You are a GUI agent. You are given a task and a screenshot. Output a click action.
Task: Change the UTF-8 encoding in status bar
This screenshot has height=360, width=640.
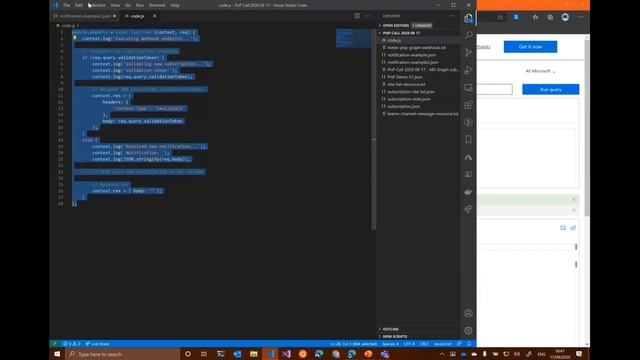tap(409, 344)
